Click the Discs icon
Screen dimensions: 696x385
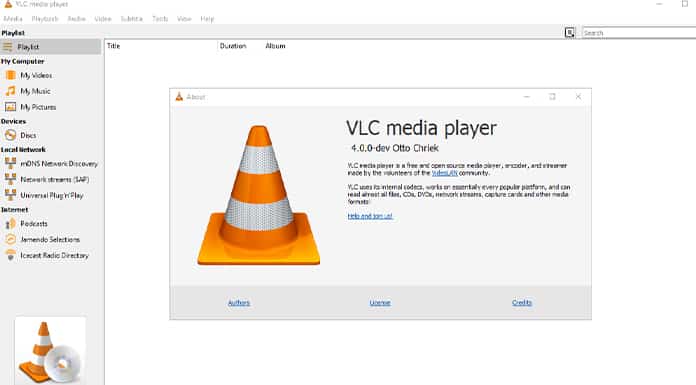pos(11,135)
